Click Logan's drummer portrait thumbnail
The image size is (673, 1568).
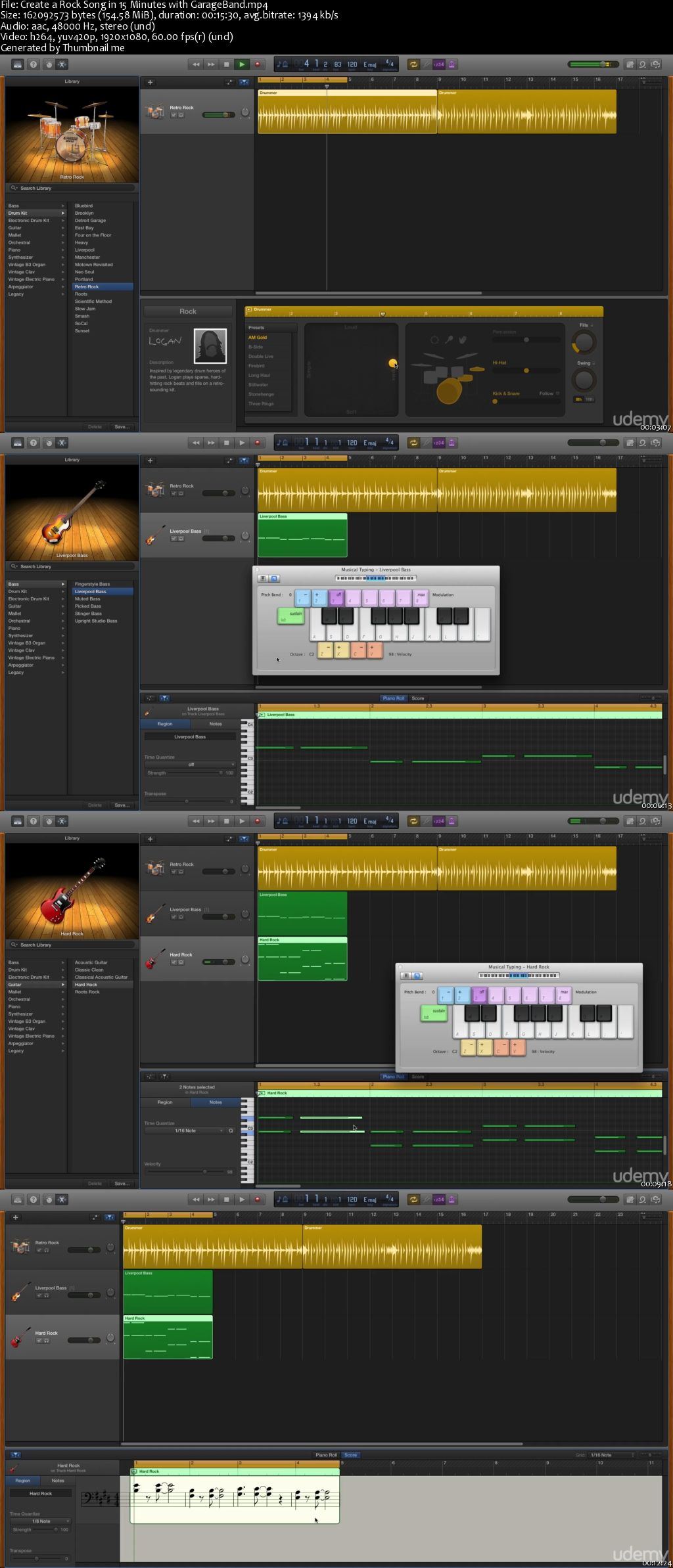pyautogui.click(x=210, y=346)
